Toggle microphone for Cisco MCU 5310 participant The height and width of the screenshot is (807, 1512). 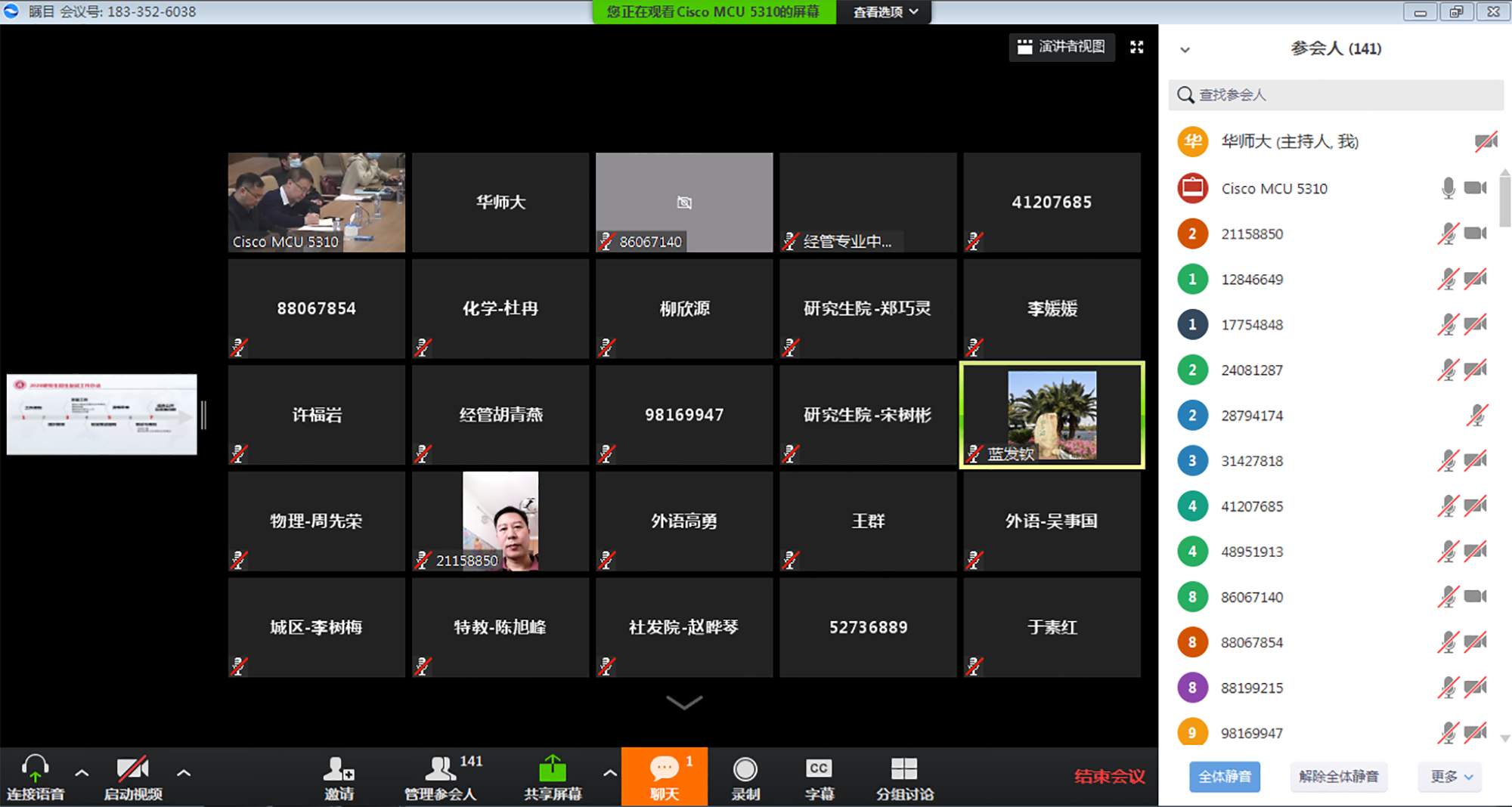click(x=1448, y=188)
